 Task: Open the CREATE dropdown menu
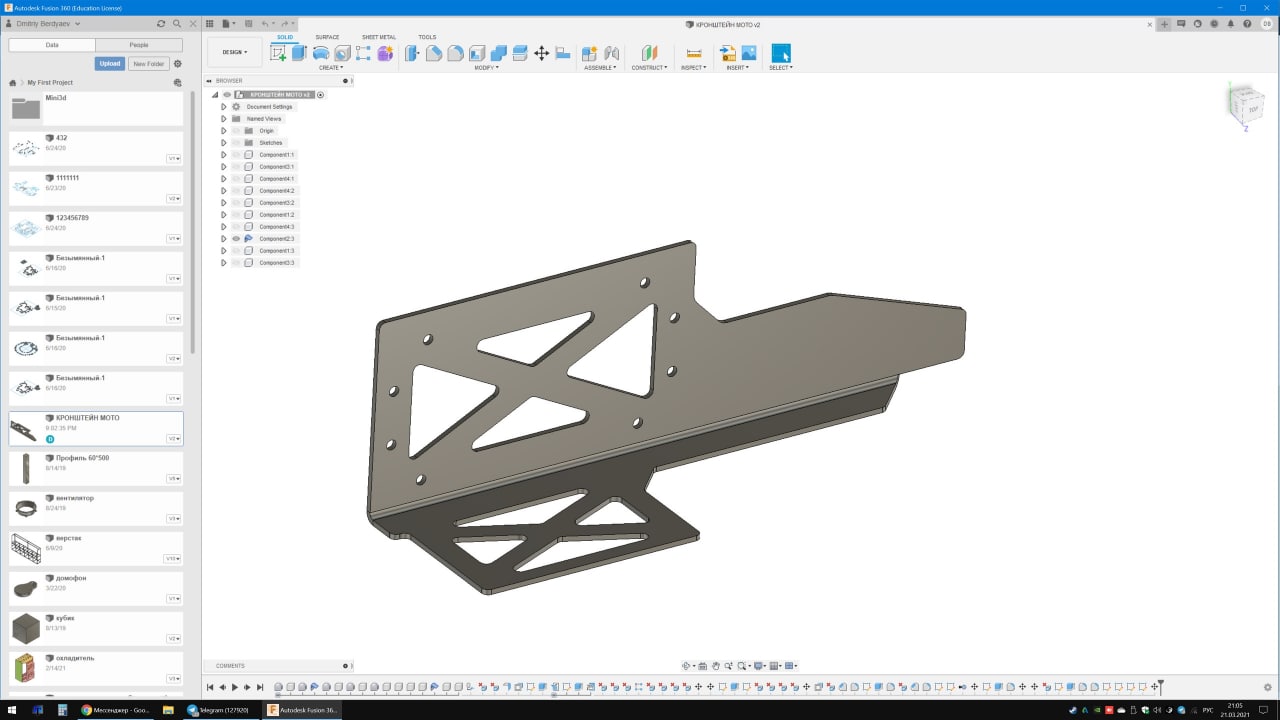pyautogui.click(x=331, y=68)
